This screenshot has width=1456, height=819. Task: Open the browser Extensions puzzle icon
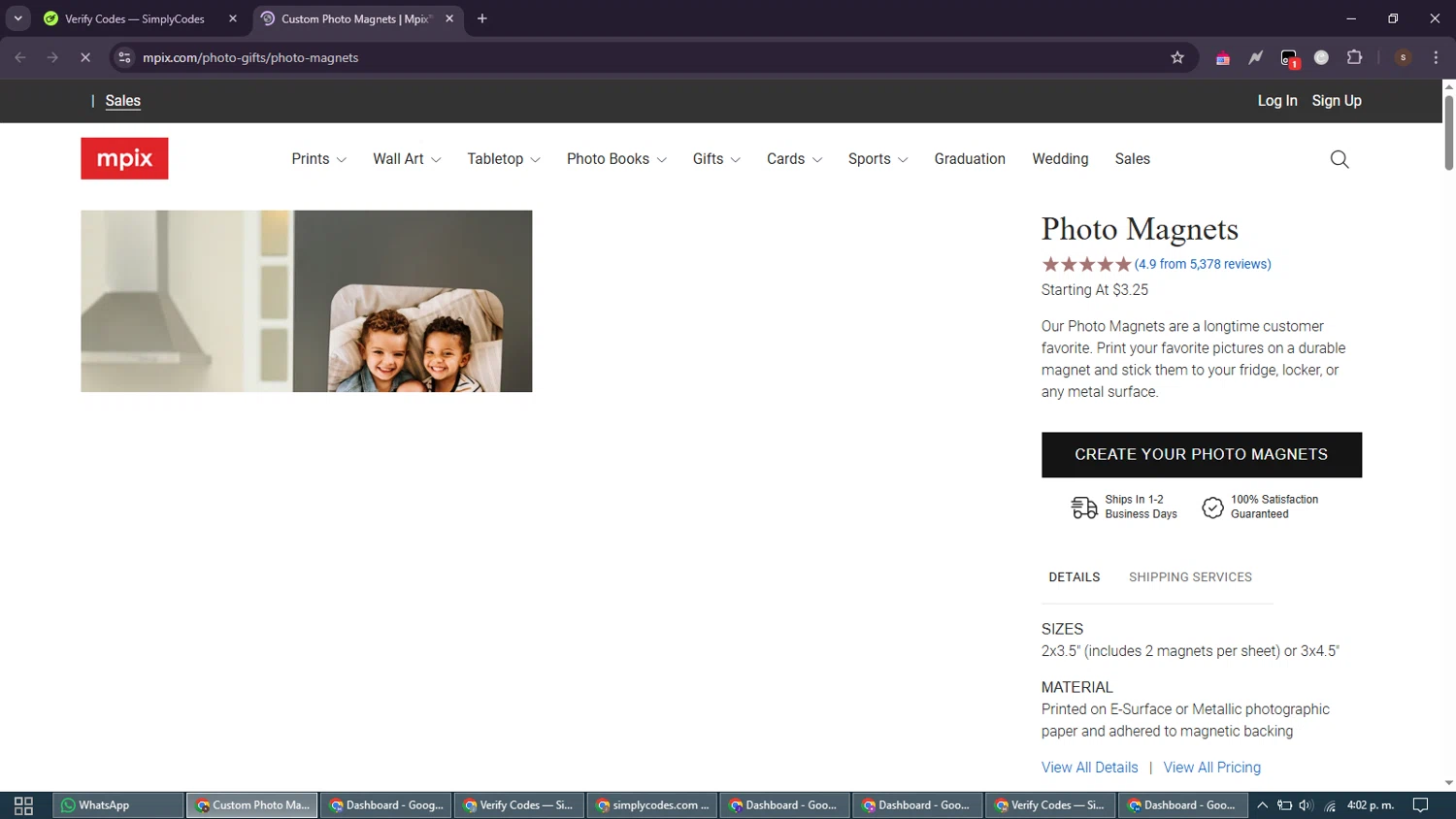coord(1354,58)
